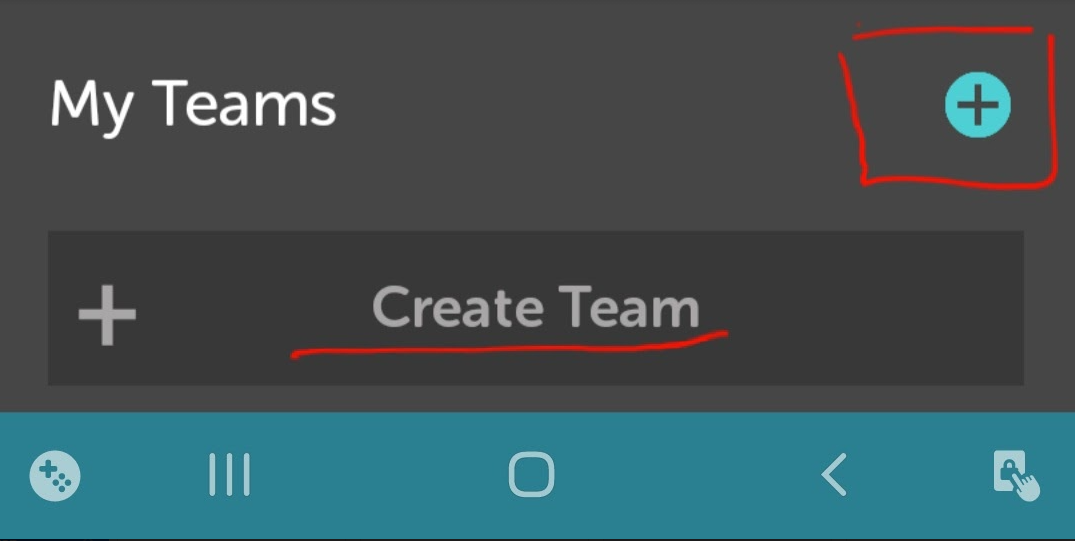Tap the dark Create Team row background

click(x=535, y=308)
